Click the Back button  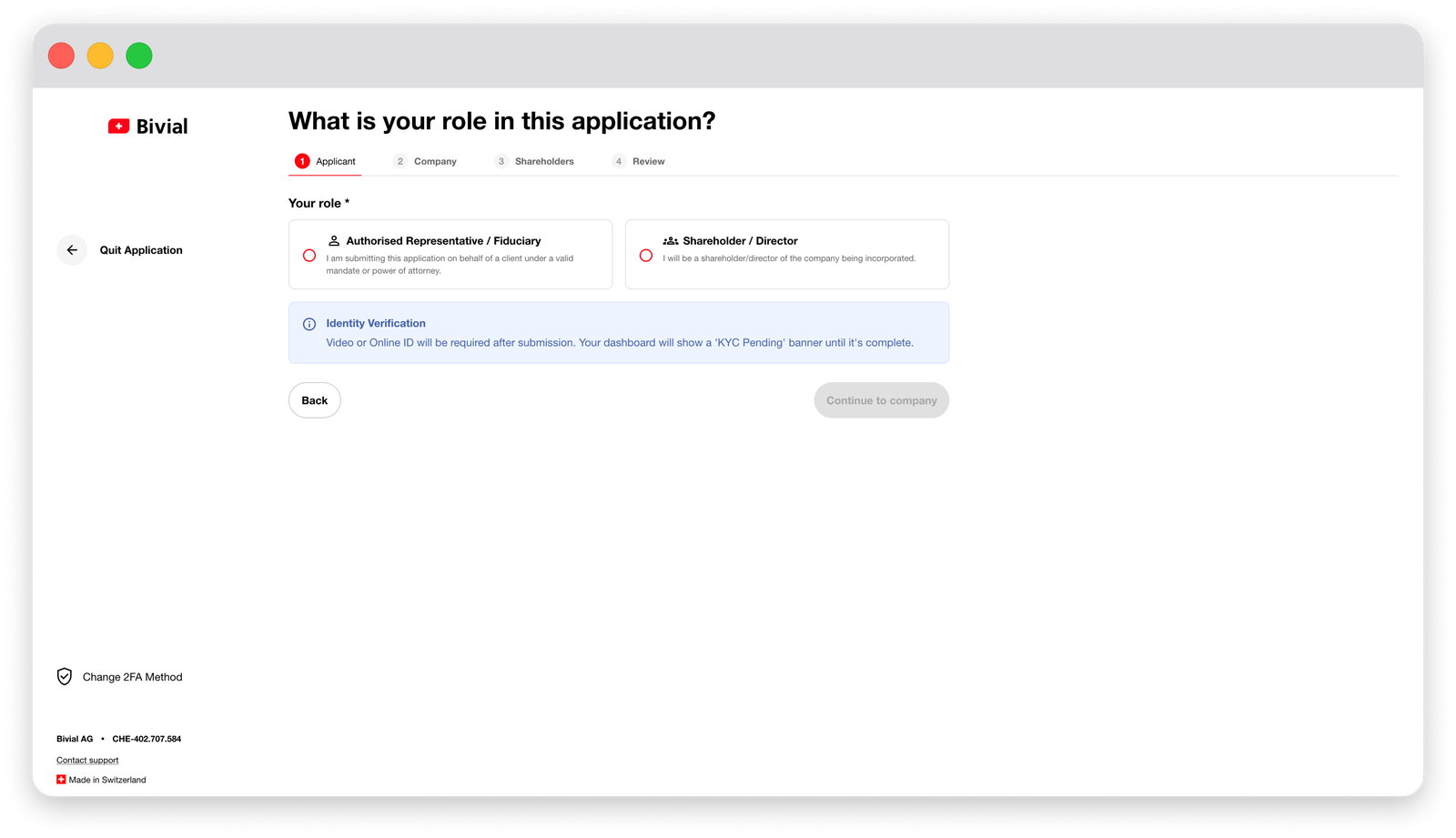(315, 400)
